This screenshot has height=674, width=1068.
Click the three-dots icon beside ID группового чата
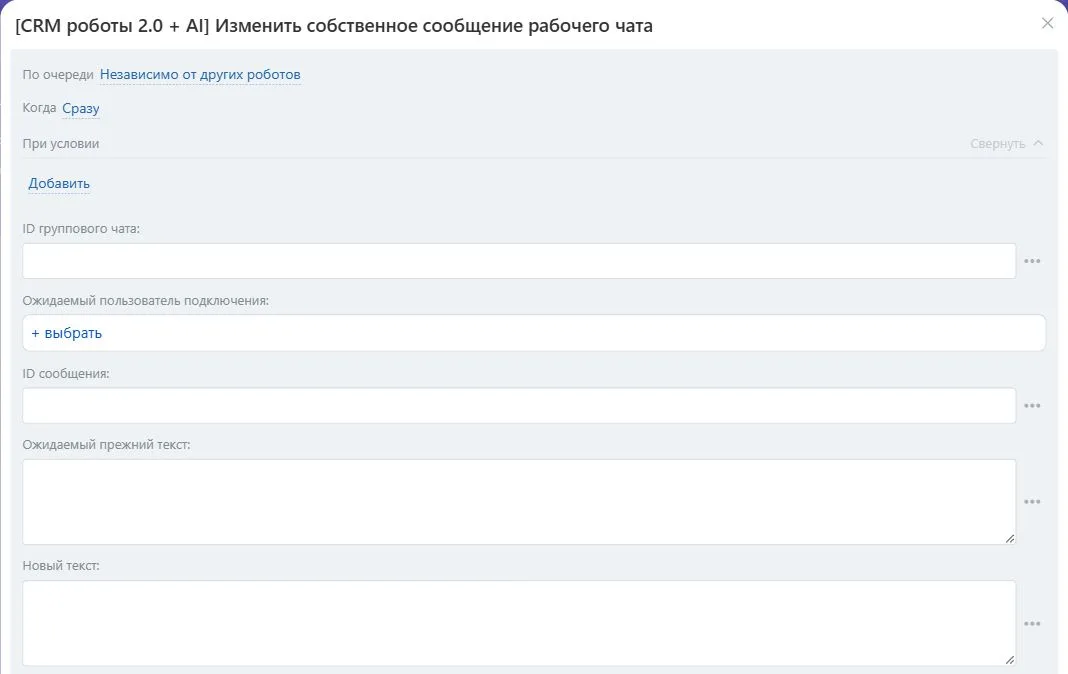(x=1032, y=261)
